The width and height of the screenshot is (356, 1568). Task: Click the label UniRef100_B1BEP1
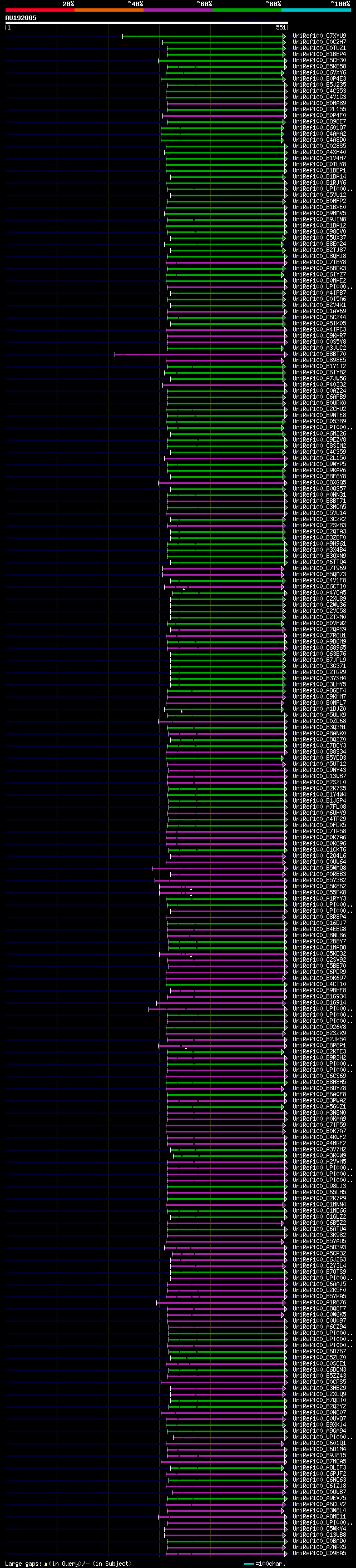(x=319, y=170)
